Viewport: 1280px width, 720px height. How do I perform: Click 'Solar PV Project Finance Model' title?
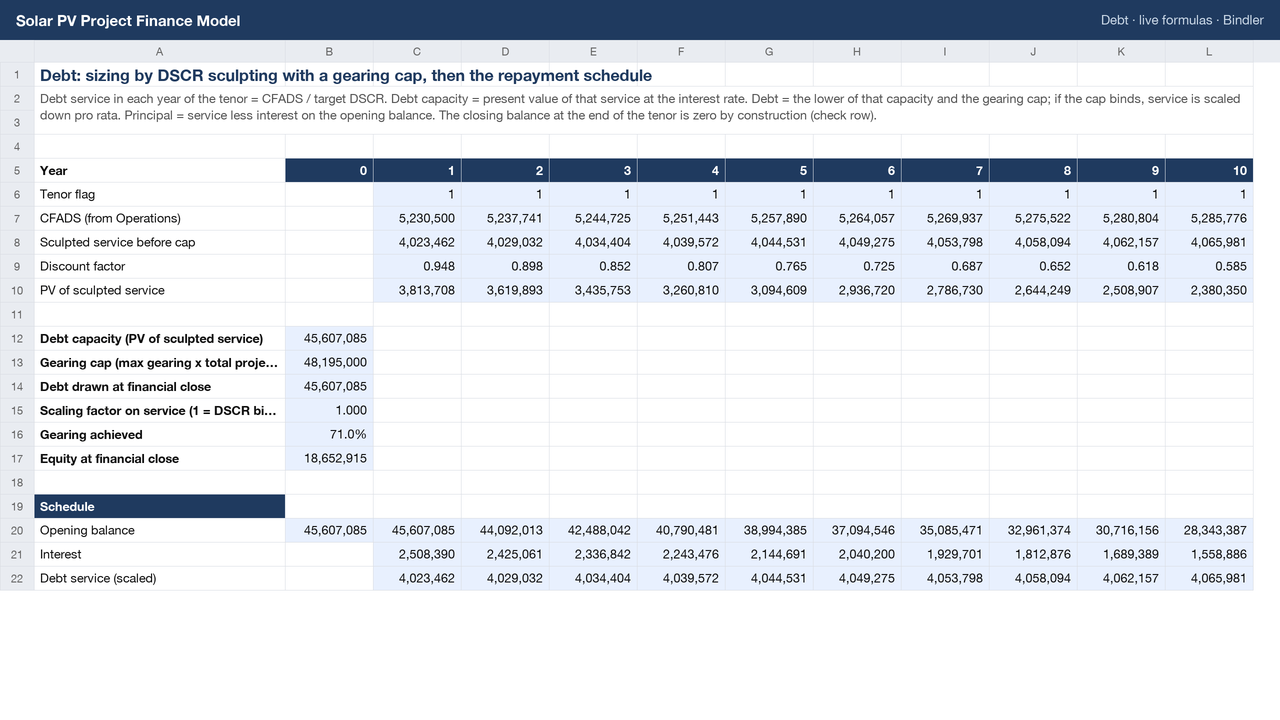pyautogui.click(x=128, y=20)
